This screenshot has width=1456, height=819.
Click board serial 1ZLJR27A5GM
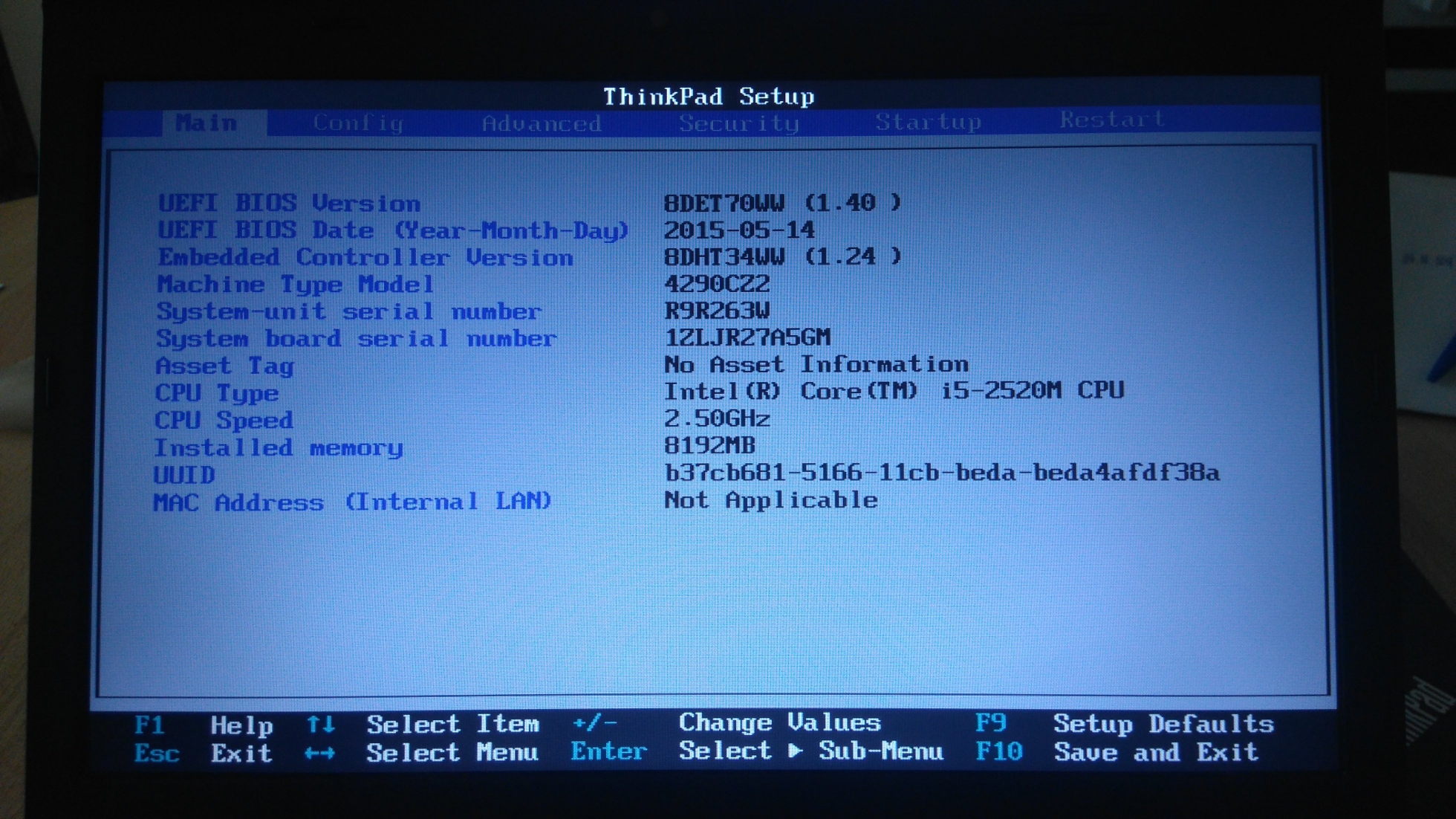[x=747, y=337]
